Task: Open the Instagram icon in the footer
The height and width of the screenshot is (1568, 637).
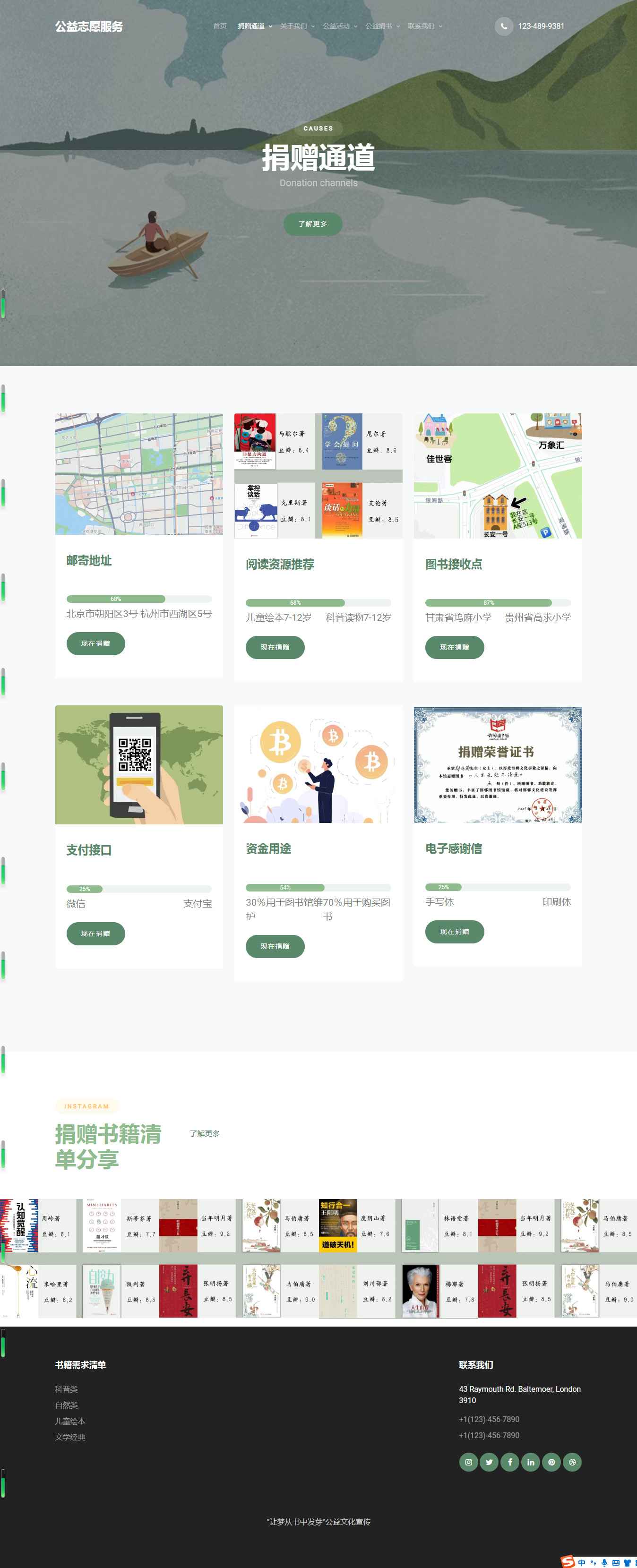Action: [x=468, y=1462]
